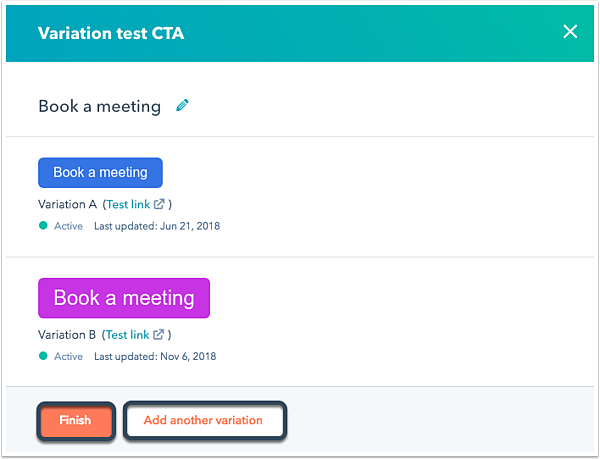This screenshot has height=459, width=600.
Task: Open the Variation B Test link
Action: [127, 335]
